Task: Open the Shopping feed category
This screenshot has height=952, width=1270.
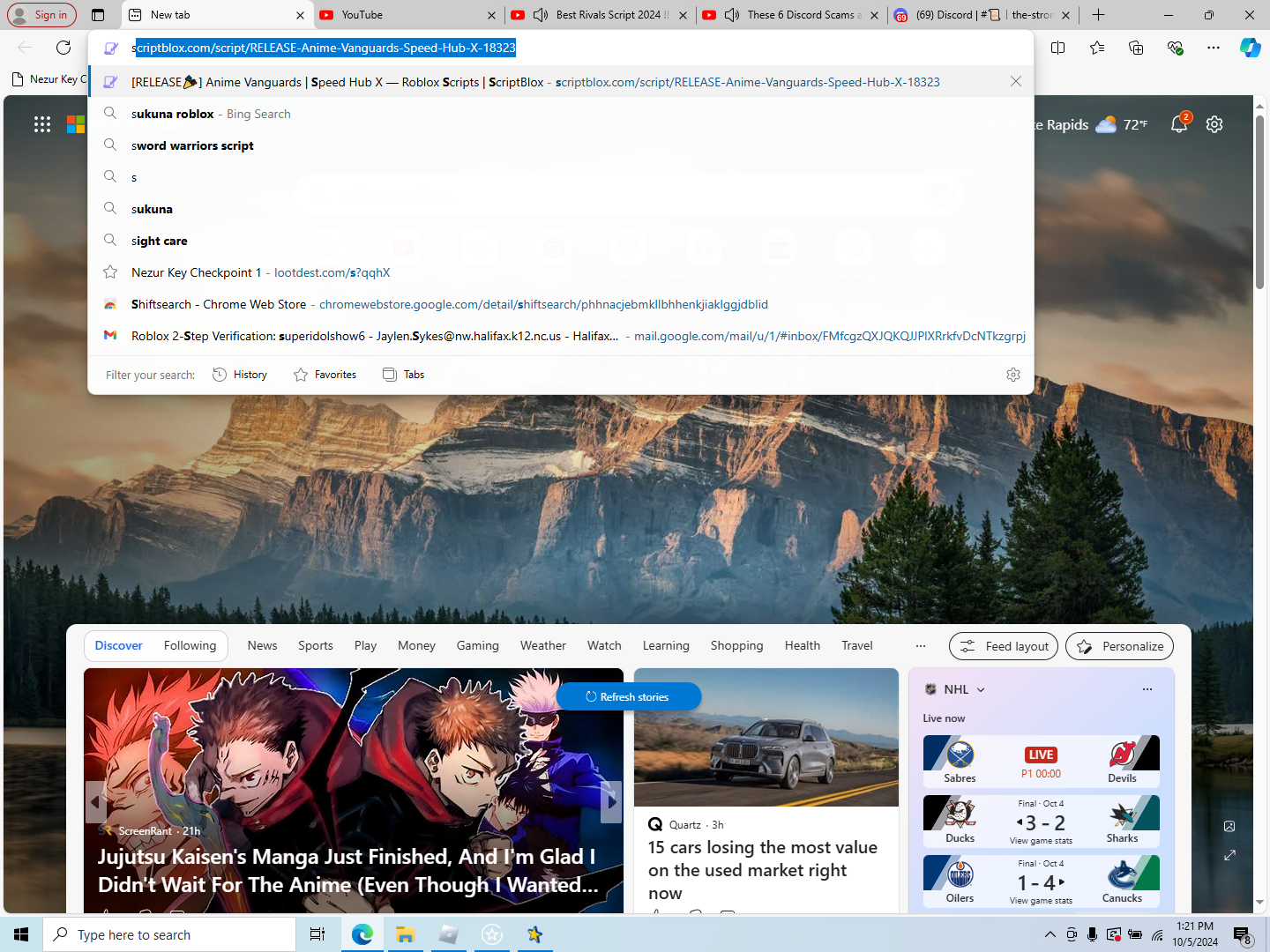Action: pyautogui.click(x=737, y=645)
